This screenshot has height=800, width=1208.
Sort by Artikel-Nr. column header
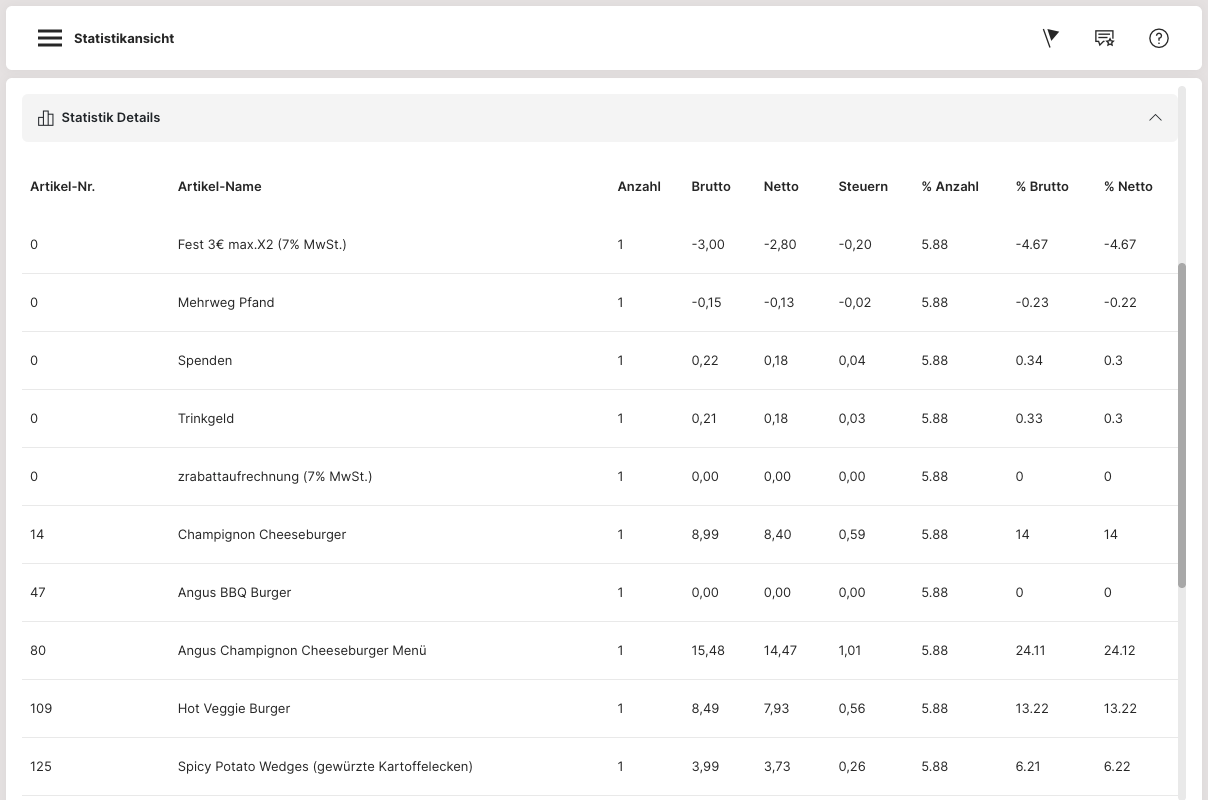click(62, 186)
